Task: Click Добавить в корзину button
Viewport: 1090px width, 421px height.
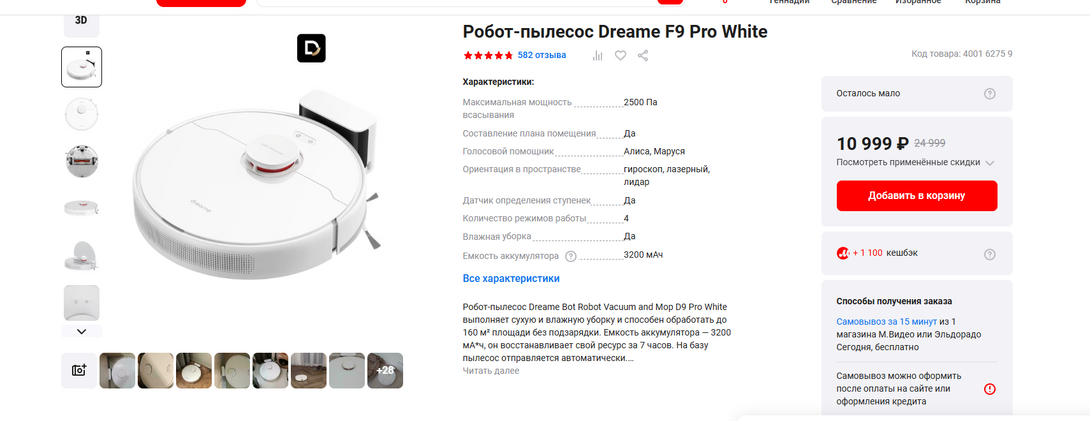Action: (916, 196)
